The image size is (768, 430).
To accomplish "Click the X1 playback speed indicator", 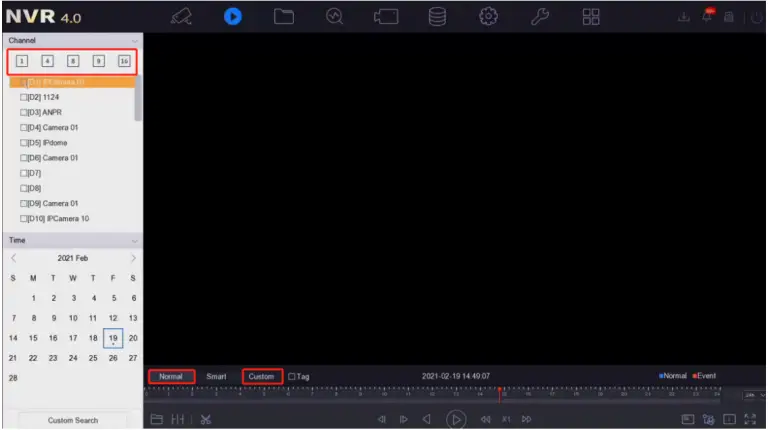I will [x=506, y=419].
